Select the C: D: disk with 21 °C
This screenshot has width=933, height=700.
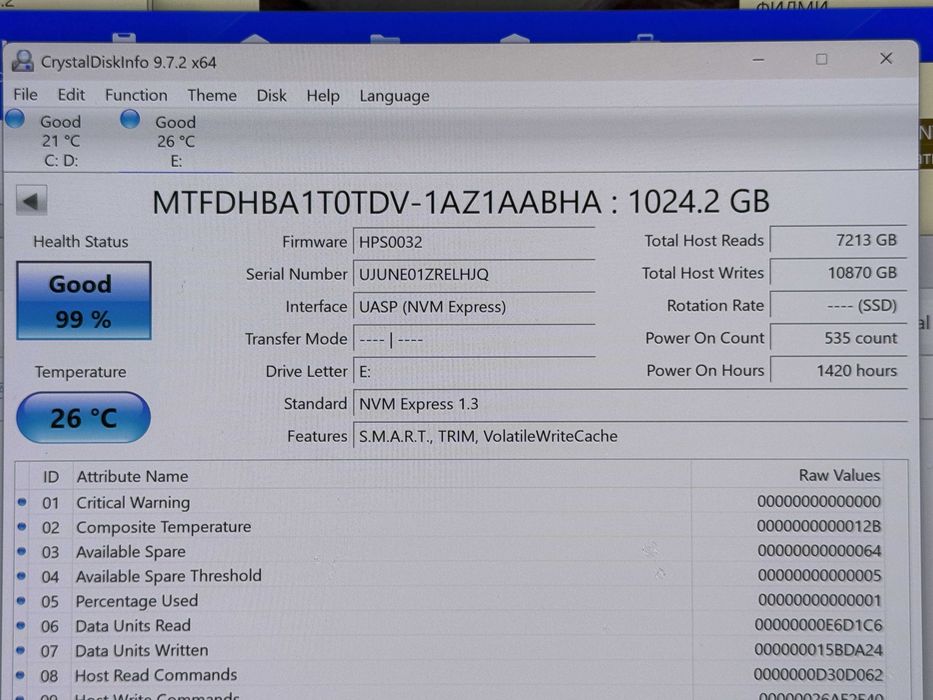coord(61,141)
